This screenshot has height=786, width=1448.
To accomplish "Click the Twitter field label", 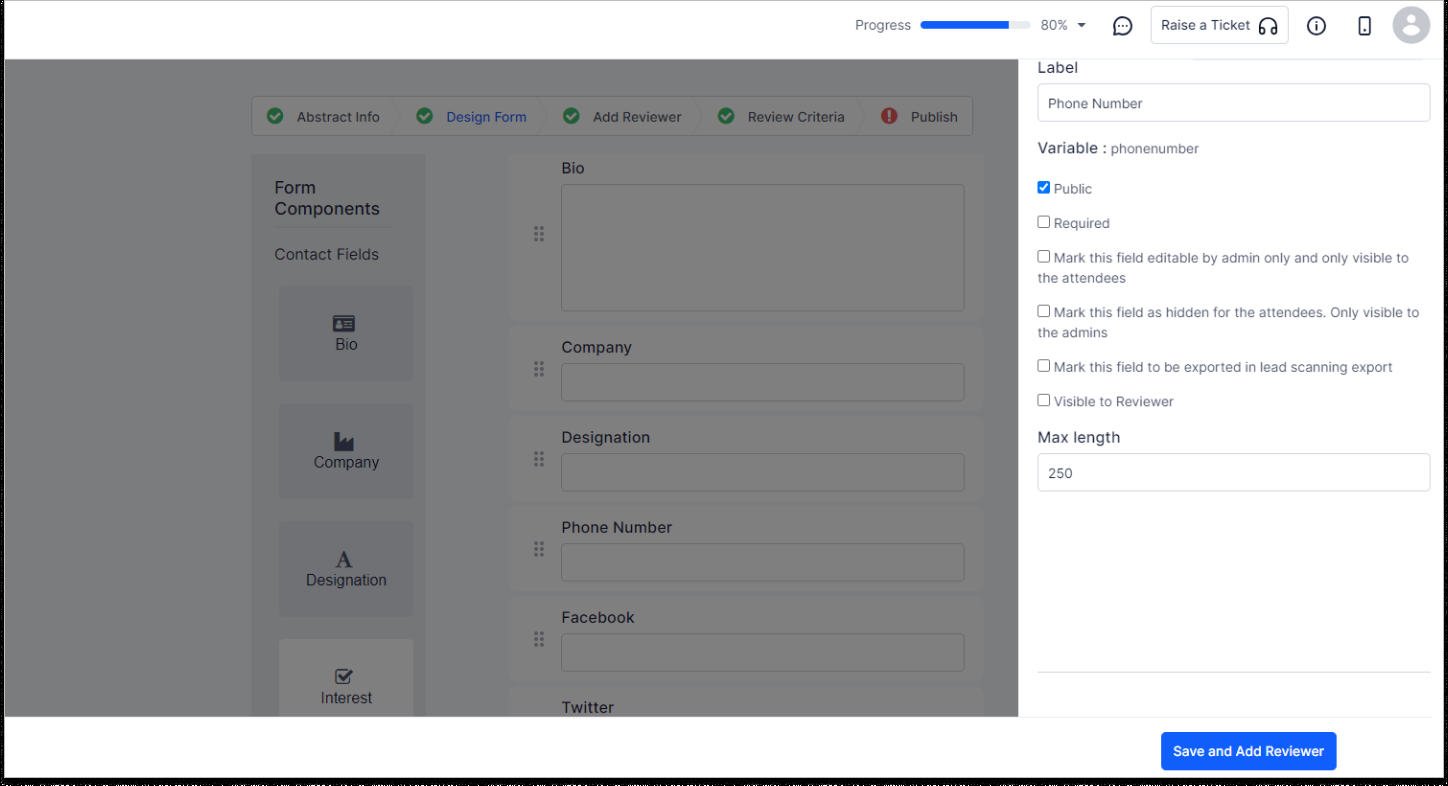I will (587, 707).
